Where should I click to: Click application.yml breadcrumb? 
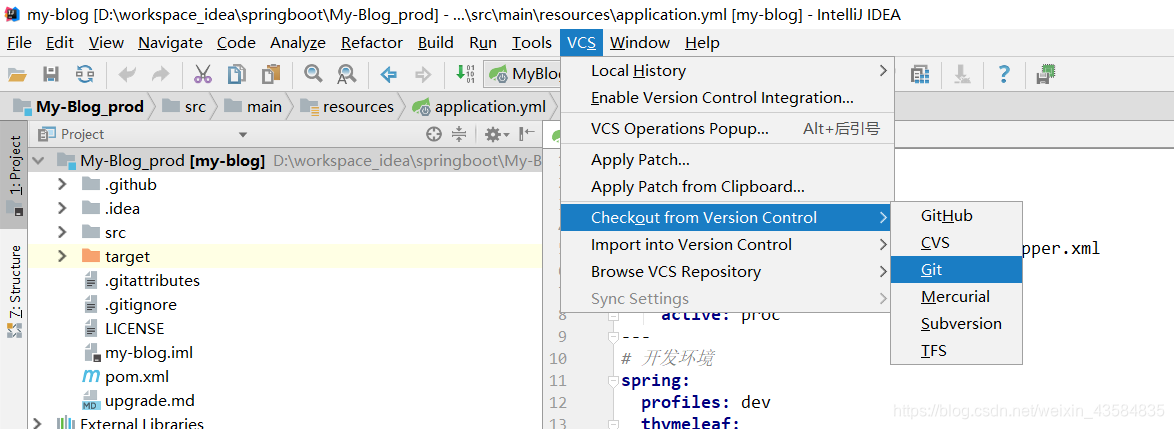click(x=479, y=107)
